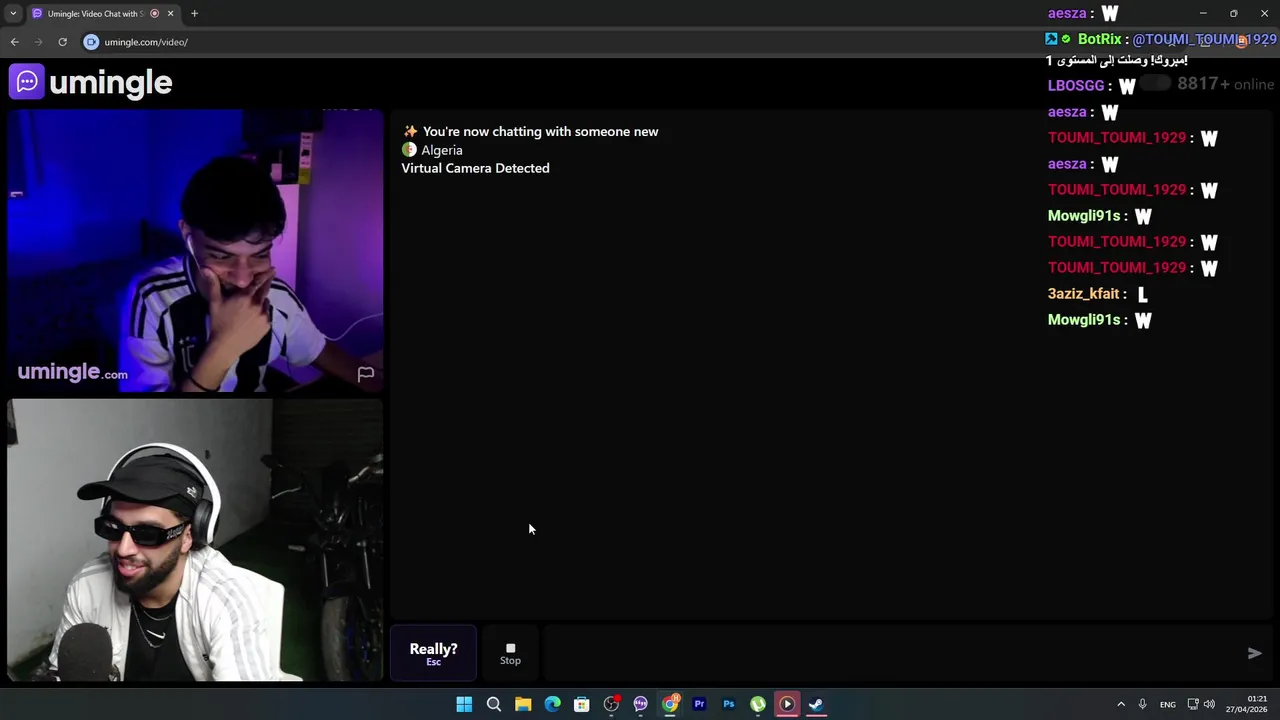The image size is (1280, 720).
Task: Click the browser forward arrow
Action: (38, 42)
